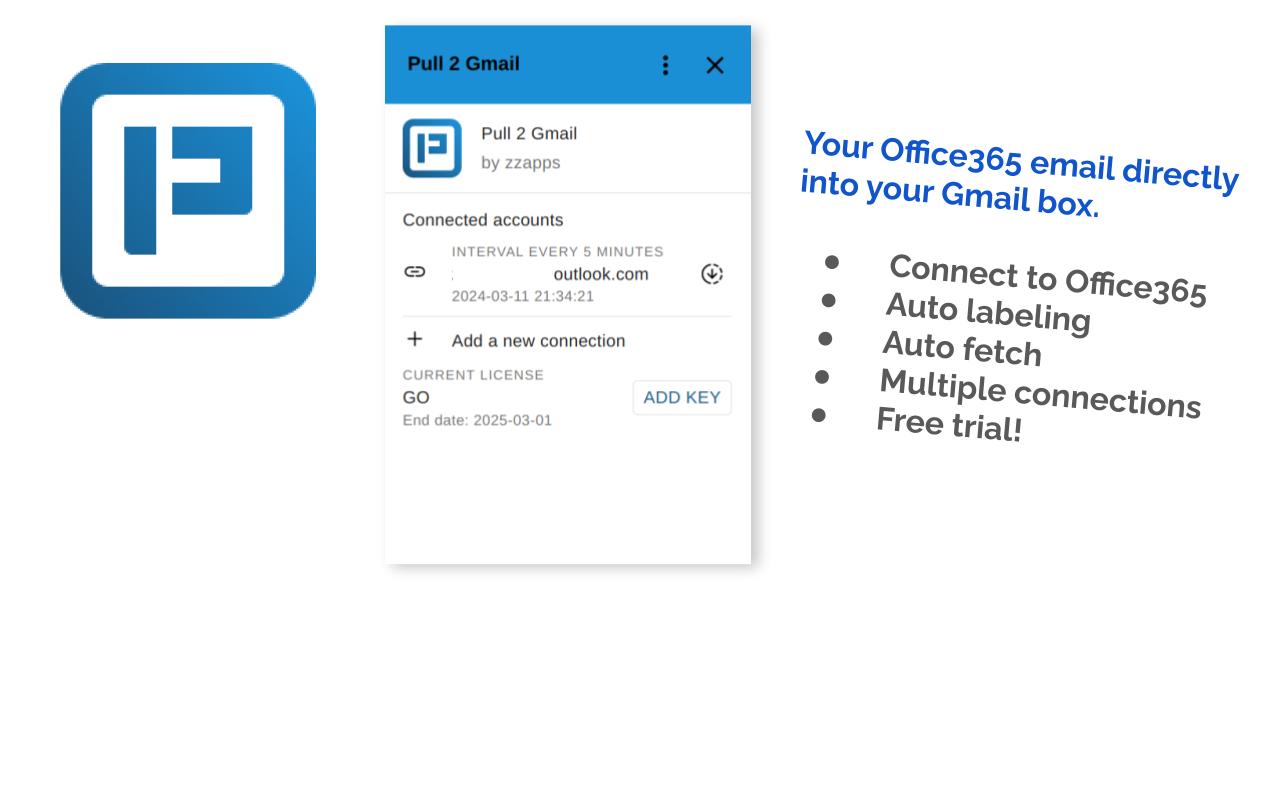Click the link icon beside outlook.com account
The width and height of the screenshot is (1280, 800).
[415, 272]
